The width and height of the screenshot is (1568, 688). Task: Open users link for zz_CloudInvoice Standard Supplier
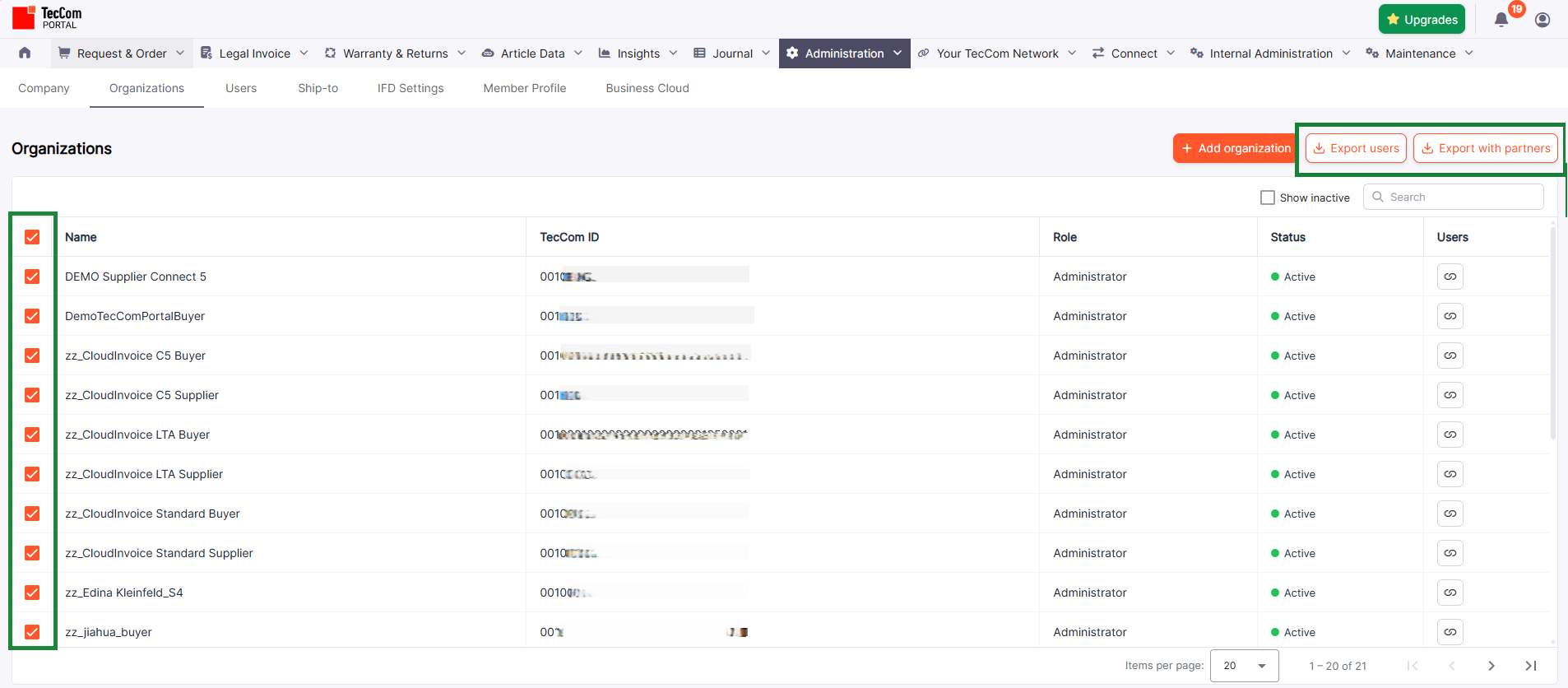[x=1450, y=553]
